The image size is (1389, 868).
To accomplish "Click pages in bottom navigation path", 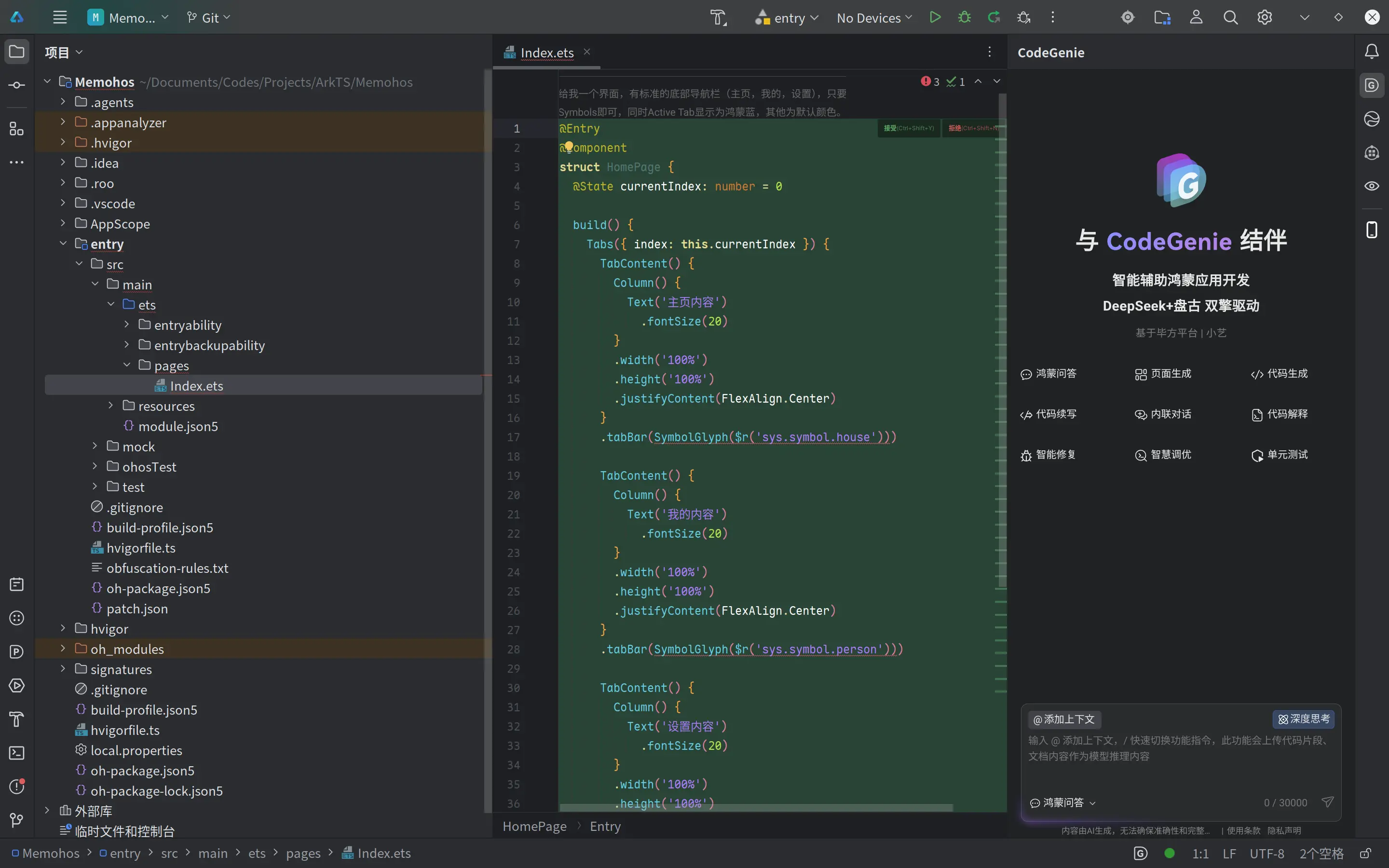I will pyautogui.click(x=303, y=853).
